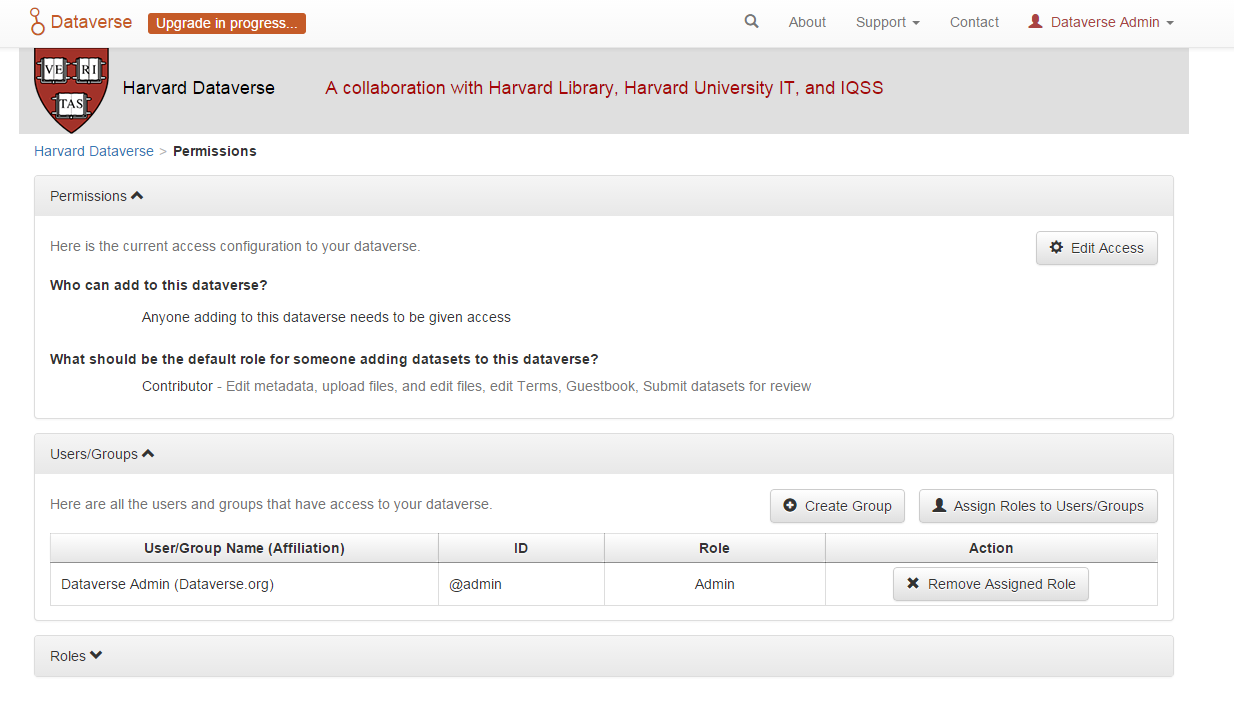Click the plus icon inside Create Group
The image size is (1234, 704).
click(791, 506)
